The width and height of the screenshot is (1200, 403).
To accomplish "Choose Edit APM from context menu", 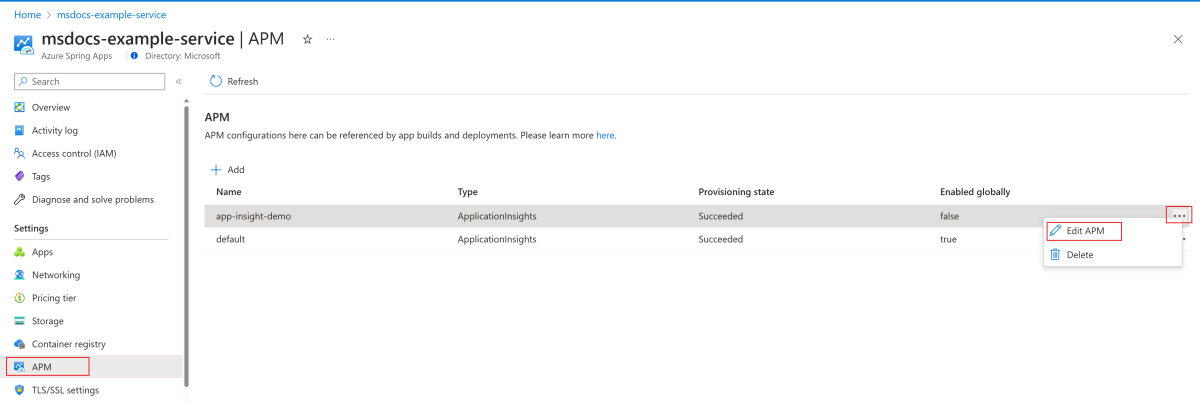I will click(1084, 231).
